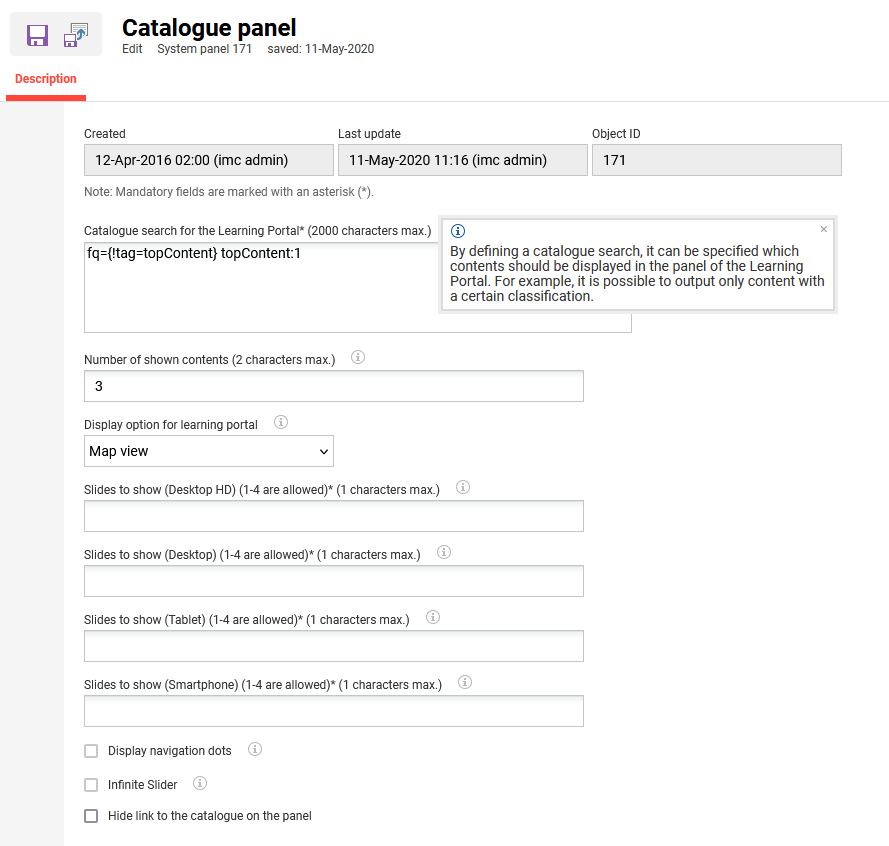The image size is (889, 846).
Task: Show info for Slides to show (Smartphone)
Action: tap(465, 682)
